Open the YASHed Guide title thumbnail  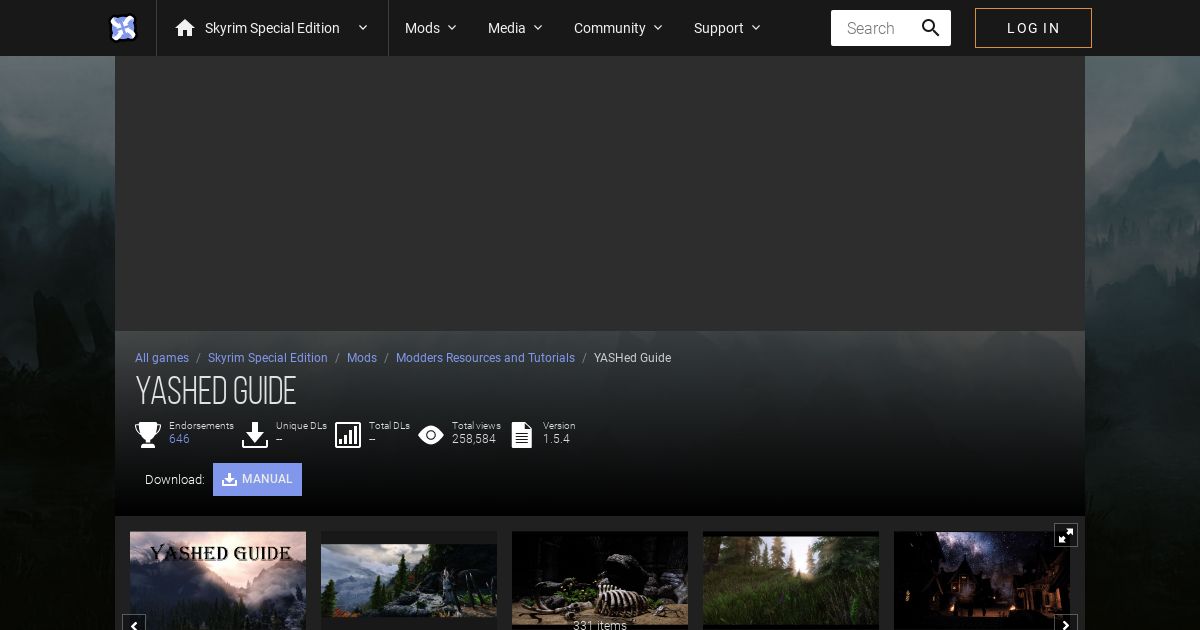[218, 580]
